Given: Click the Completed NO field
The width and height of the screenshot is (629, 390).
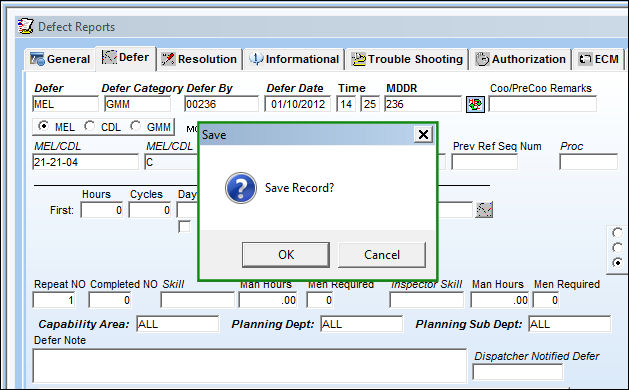Looking at the screenshot, I should pos(110,300).
